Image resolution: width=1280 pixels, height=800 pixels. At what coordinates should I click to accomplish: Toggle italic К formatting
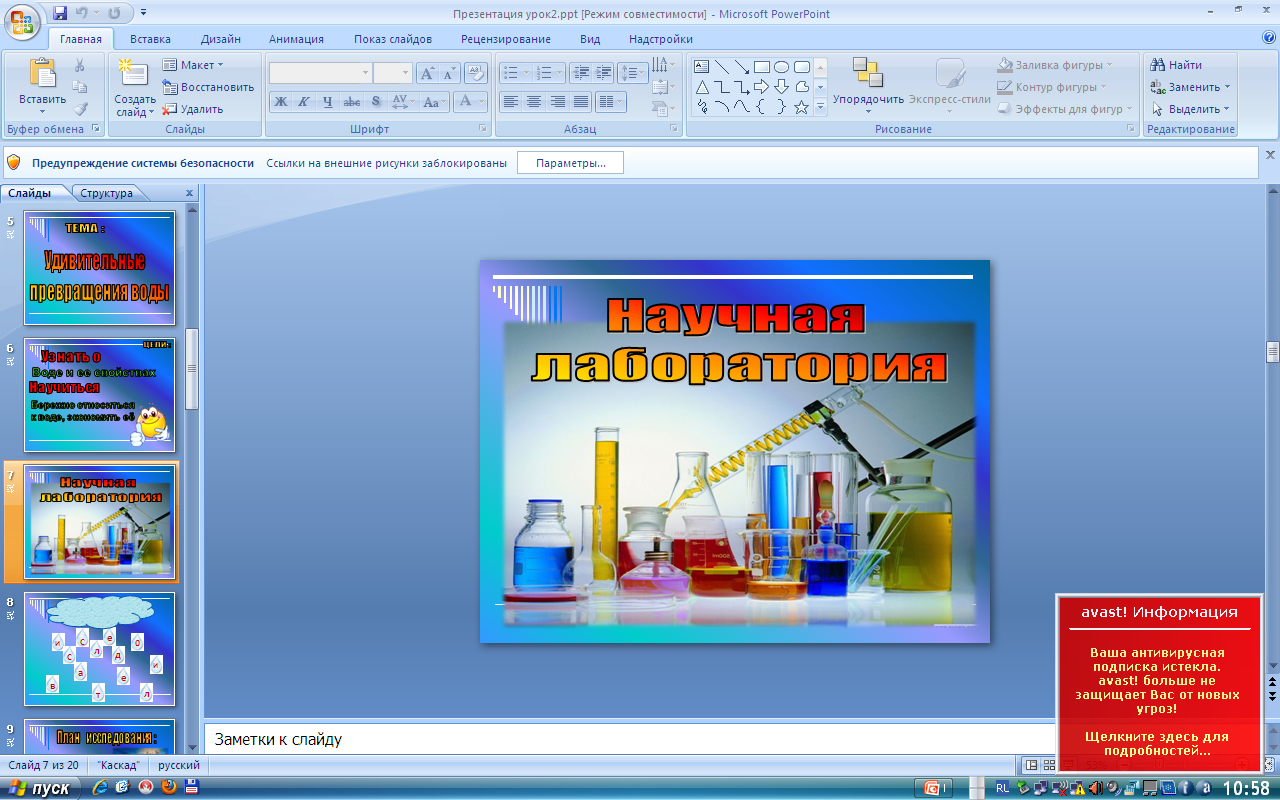point(303,101)
